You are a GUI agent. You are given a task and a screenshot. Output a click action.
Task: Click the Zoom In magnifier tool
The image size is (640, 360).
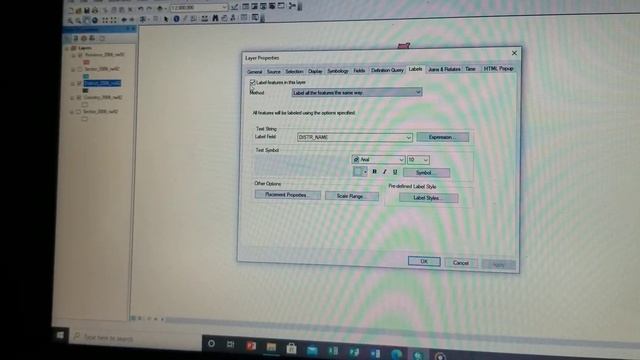(70, 20)
